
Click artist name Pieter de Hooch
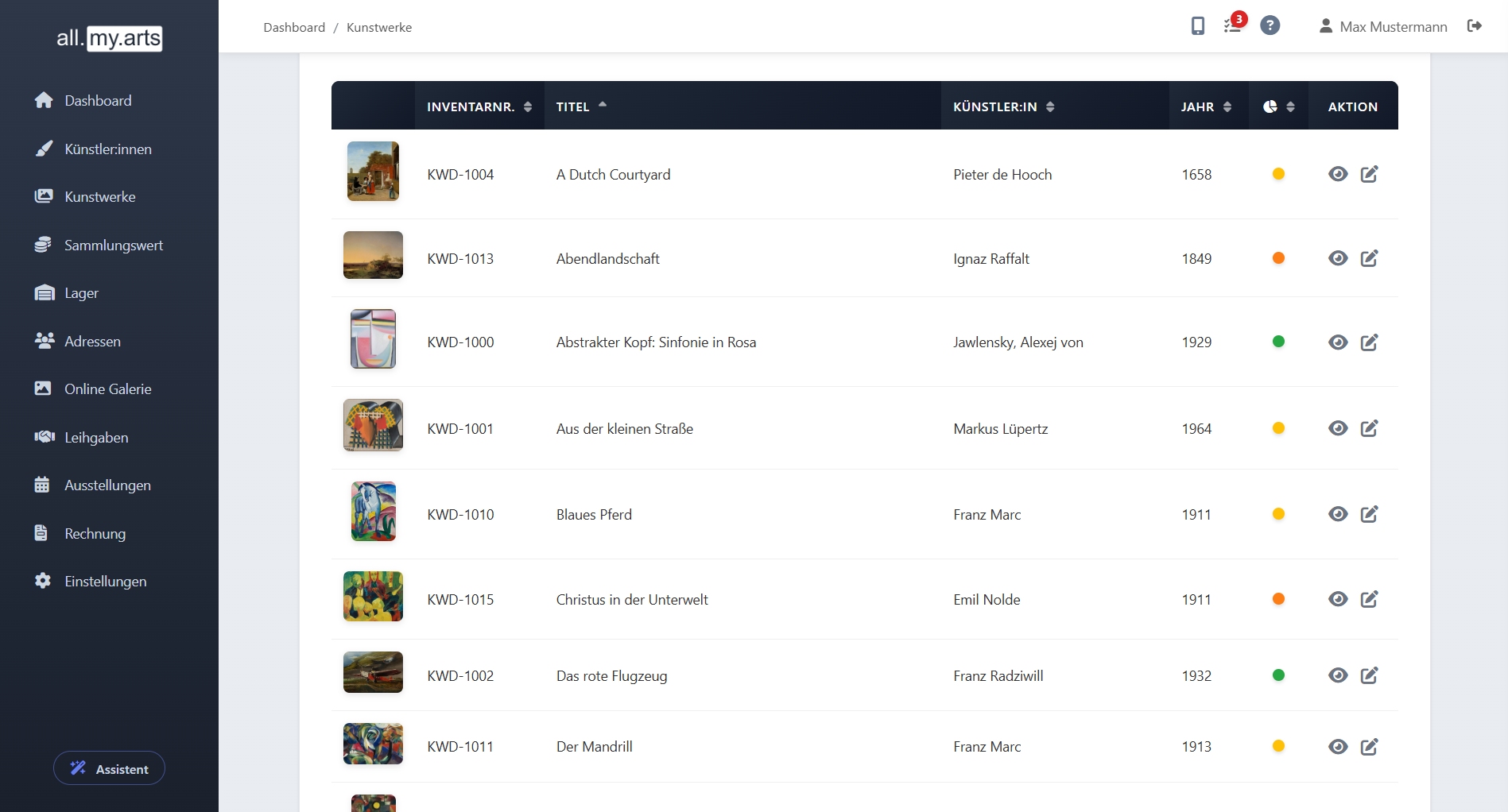pyautogui.click(x=1002, y=175)
